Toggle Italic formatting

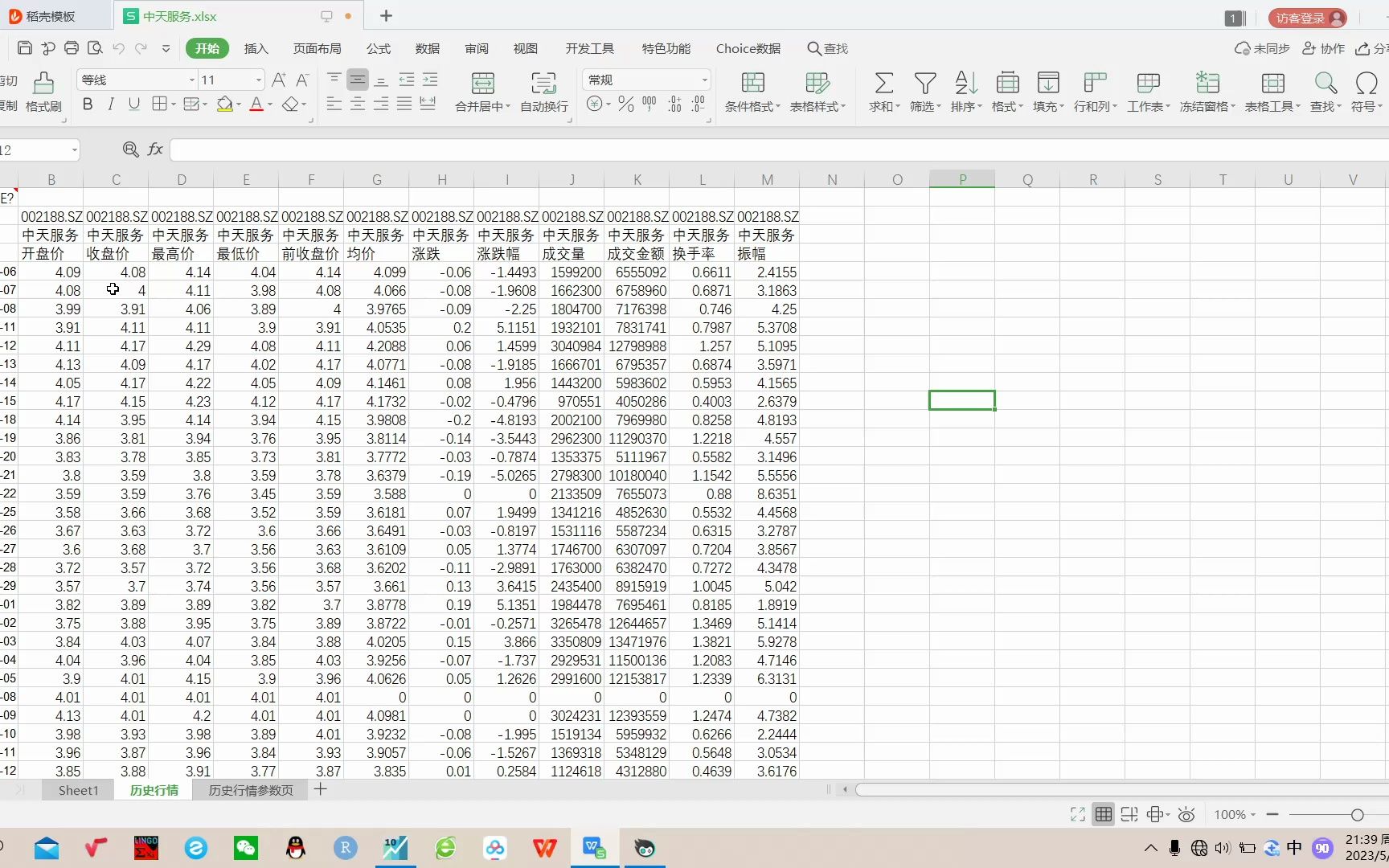coord(111,104)
